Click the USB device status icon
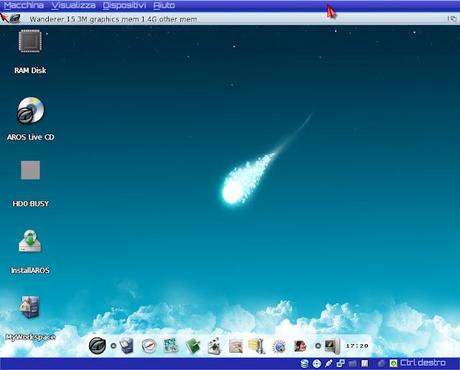Image resolution: width=460 pixels, height=370 pixels. coord(329,363)
